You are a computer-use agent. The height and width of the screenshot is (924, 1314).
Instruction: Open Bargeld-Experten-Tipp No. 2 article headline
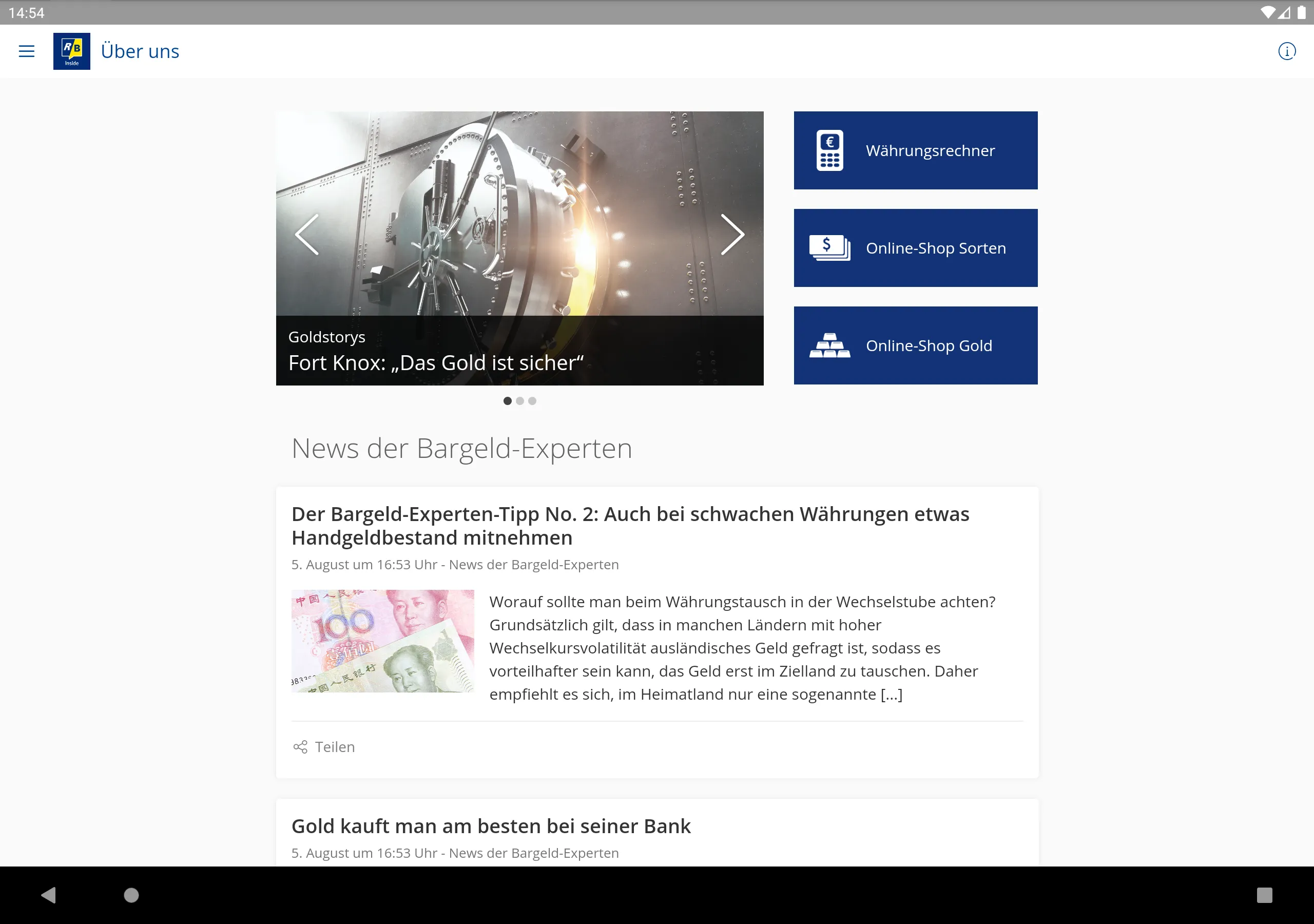click(630, 526)
